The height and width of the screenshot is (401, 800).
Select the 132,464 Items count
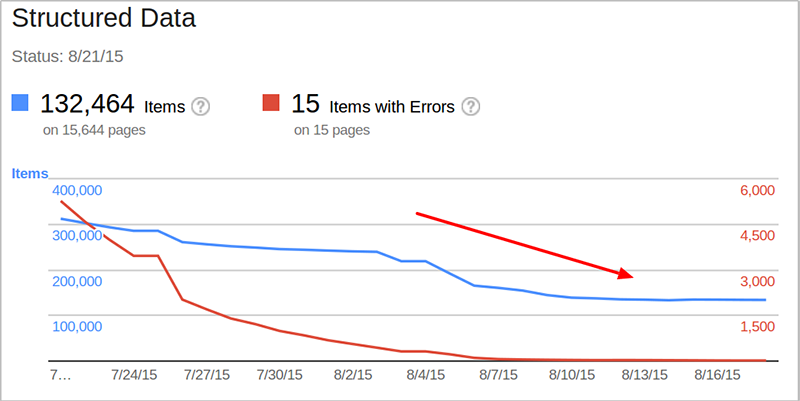point(112,104)
